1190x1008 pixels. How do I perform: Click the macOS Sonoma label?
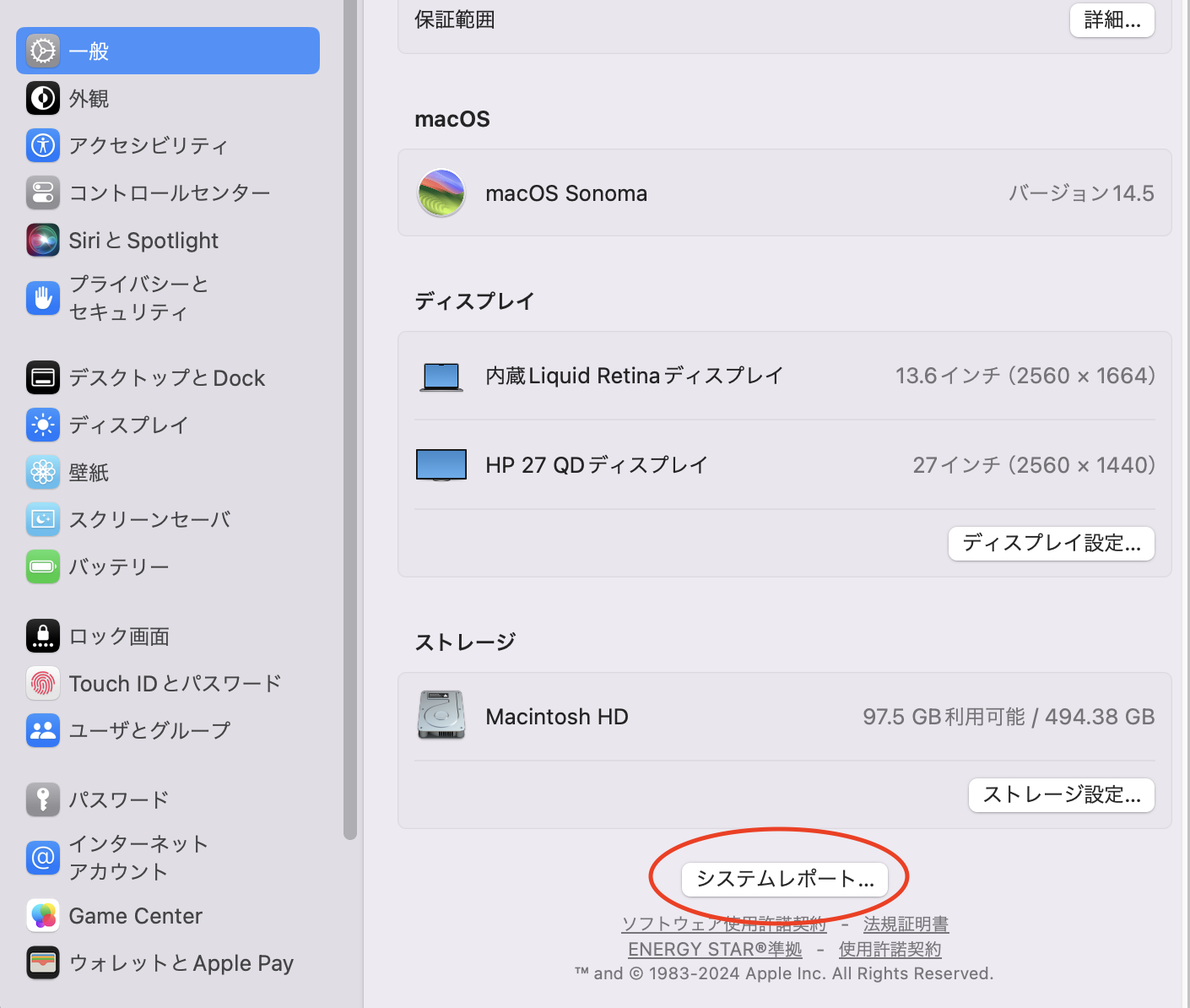566,193
